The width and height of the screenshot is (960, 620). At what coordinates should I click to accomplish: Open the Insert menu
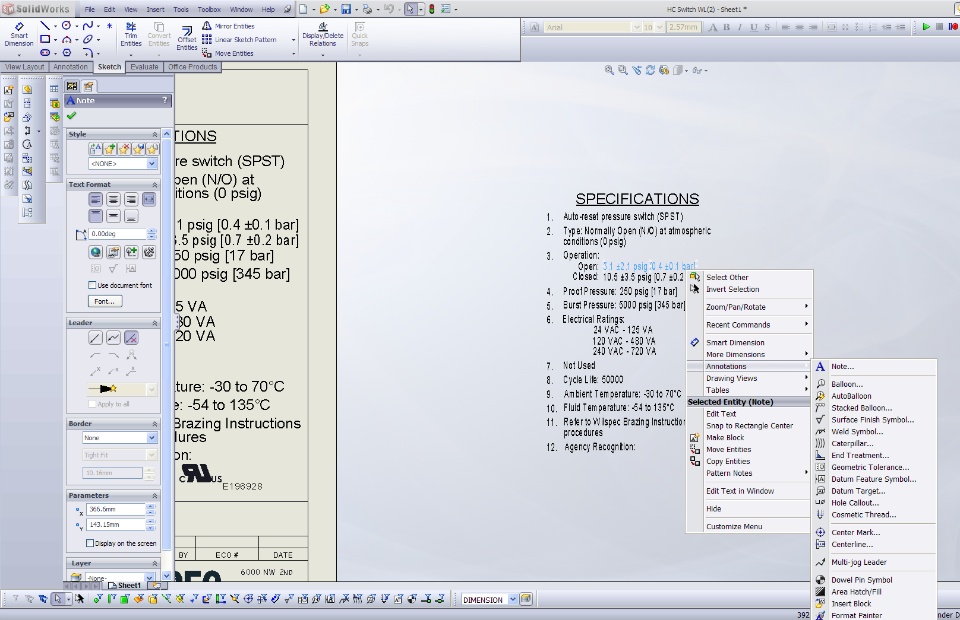(156, 9)
